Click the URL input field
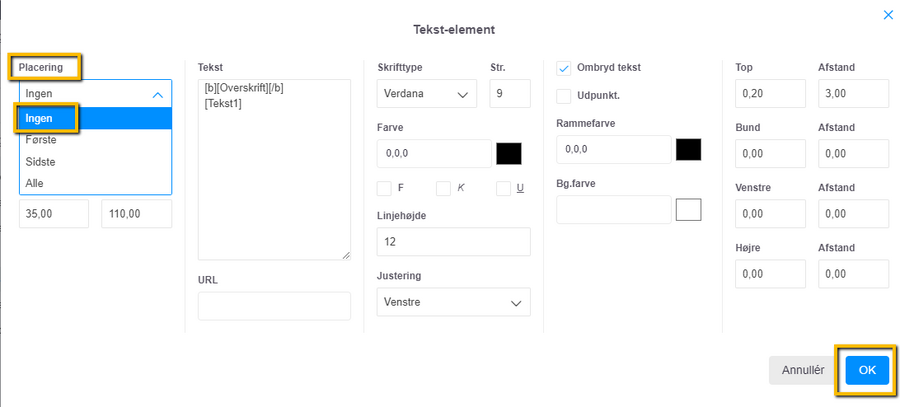This screenshot has width=900, height=407. (274, 306)
